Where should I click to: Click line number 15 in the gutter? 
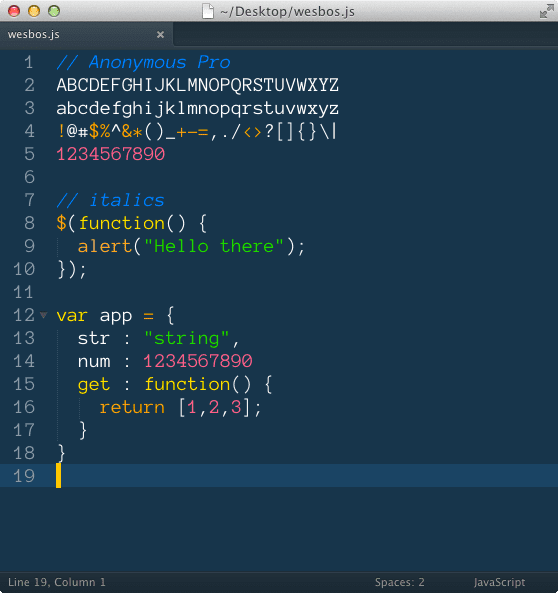(24, 384)
